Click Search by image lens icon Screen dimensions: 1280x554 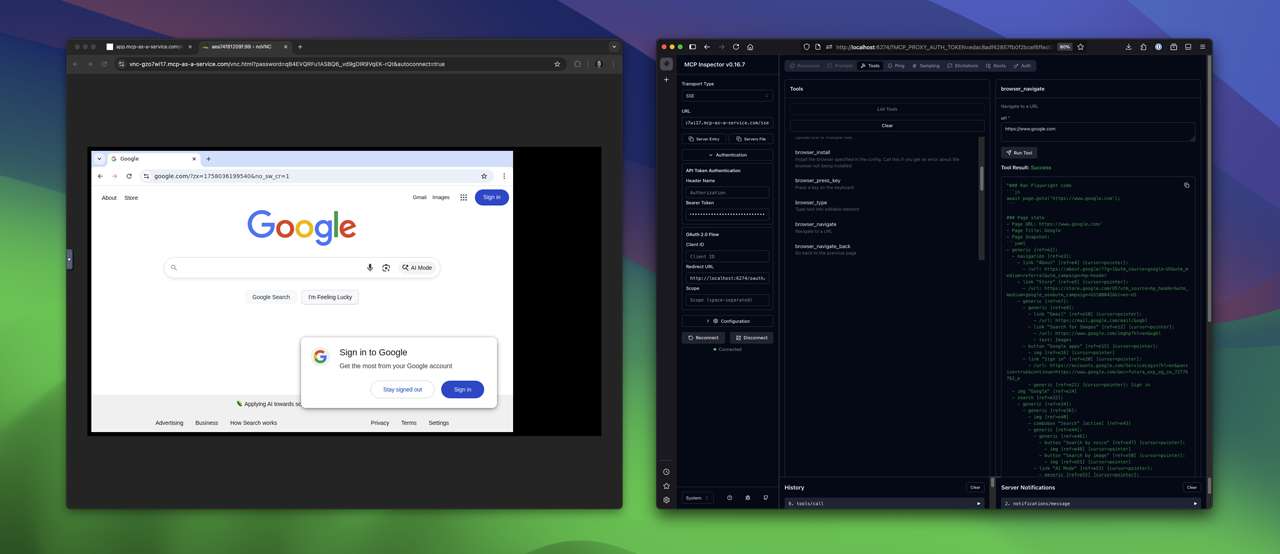tap(386, 268)
